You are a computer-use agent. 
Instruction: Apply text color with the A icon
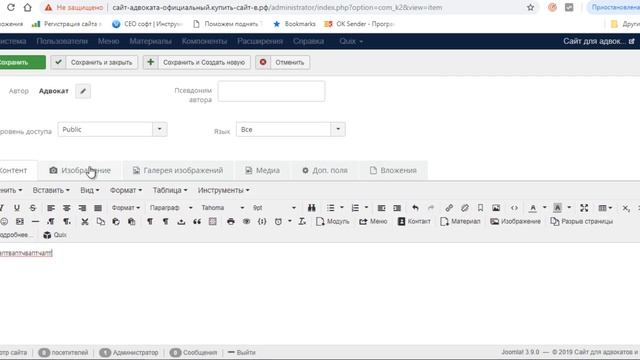click(x=533, y=208)
